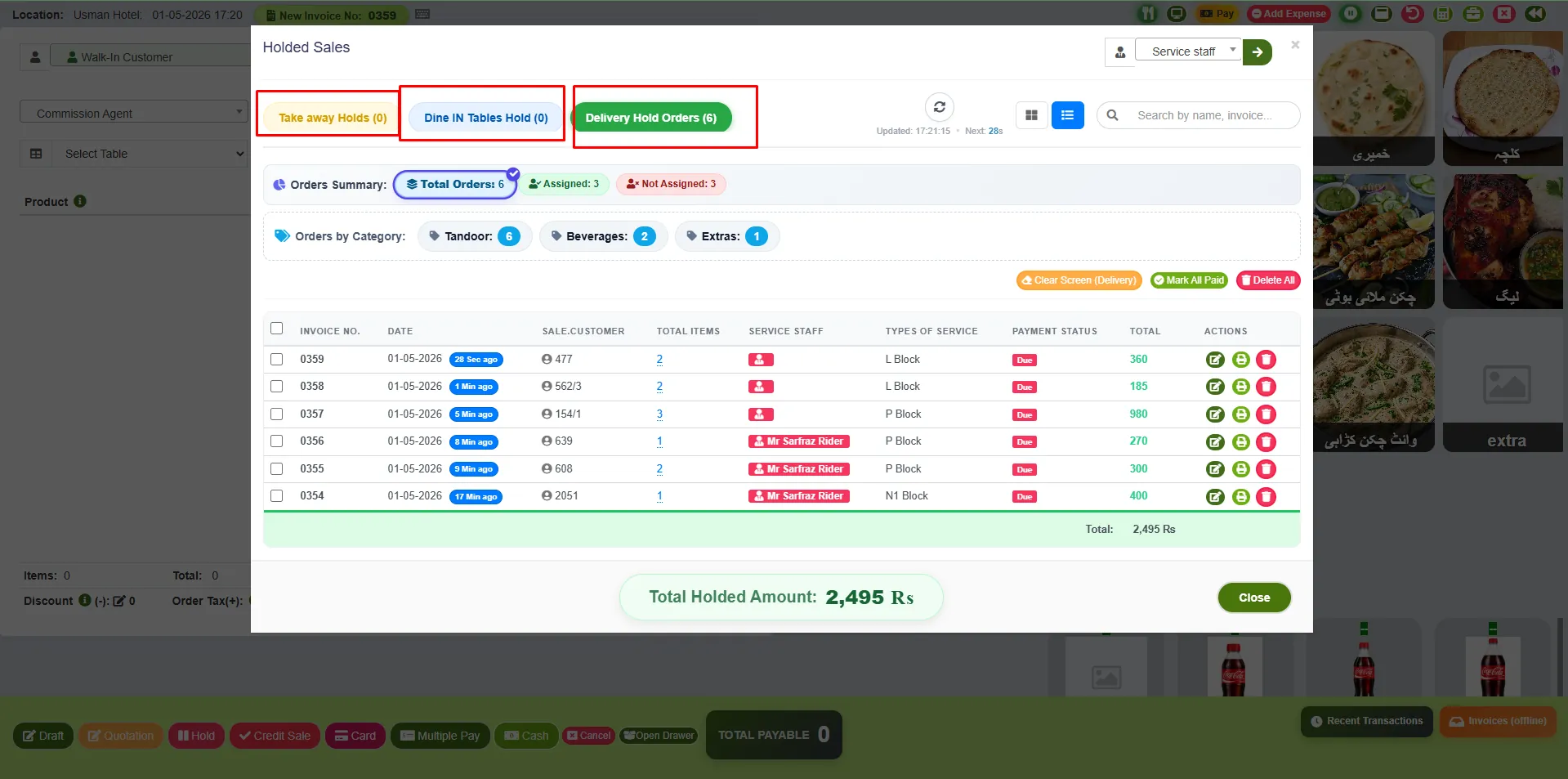1568x779 pixels.
Task: Print held invoice 0356
Action: pos(1240,442)
